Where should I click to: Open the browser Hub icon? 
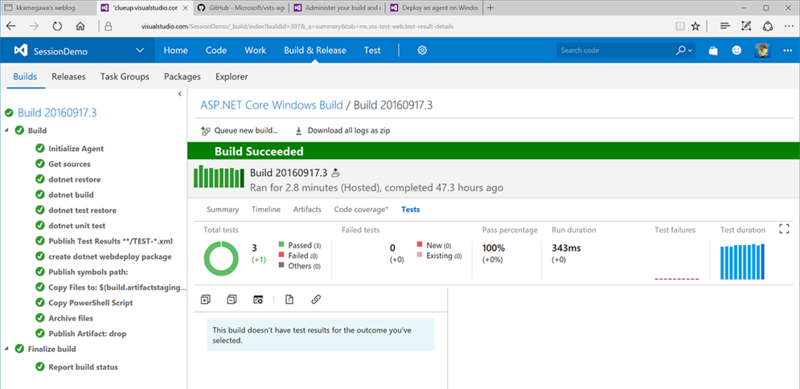pos(725,27)
